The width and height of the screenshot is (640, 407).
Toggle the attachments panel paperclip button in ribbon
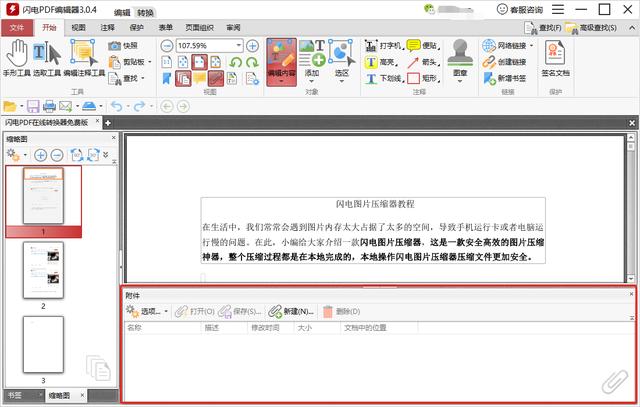click(x=216, y=78)
